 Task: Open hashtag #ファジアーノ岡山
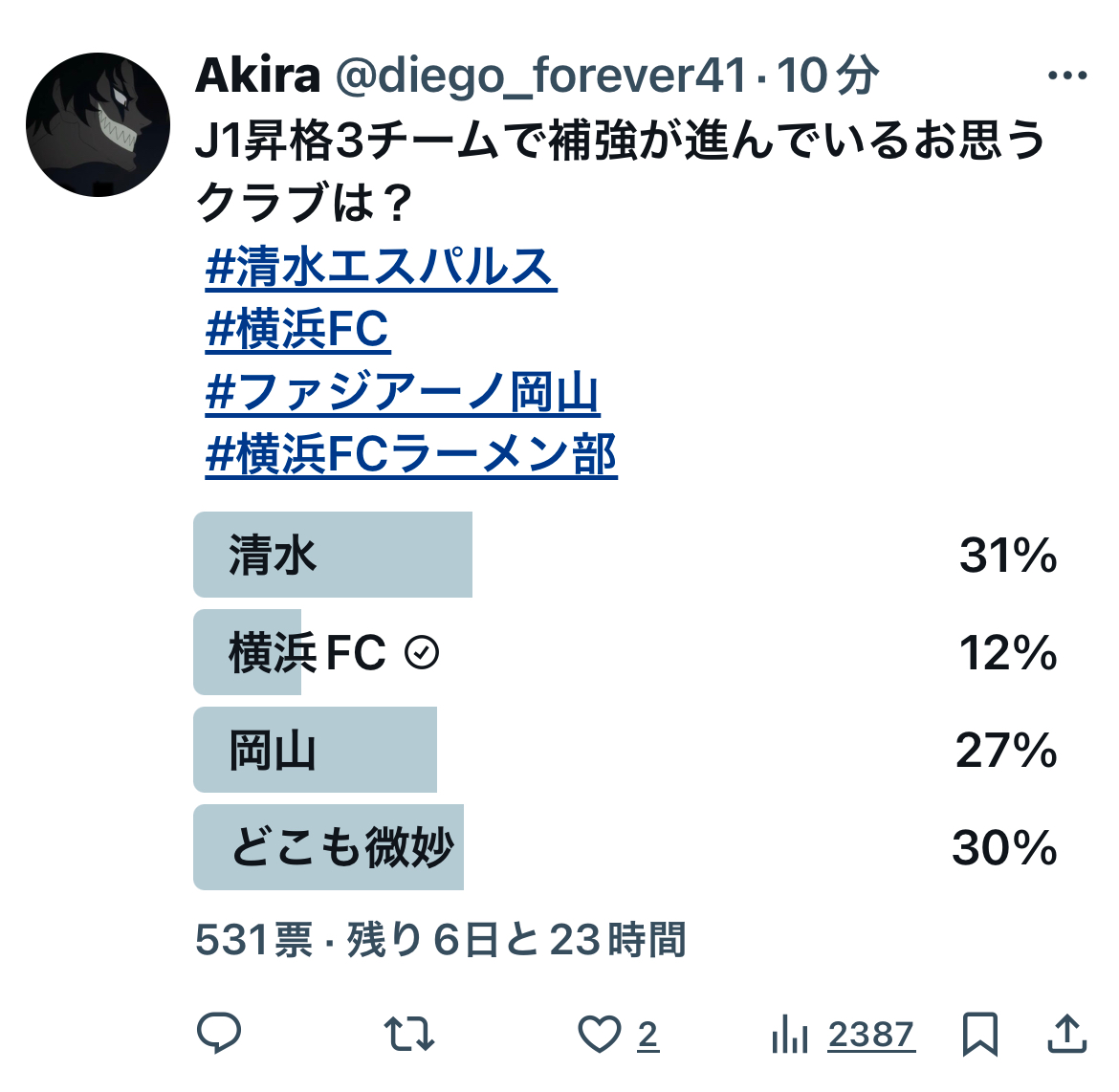coord(403,392)
